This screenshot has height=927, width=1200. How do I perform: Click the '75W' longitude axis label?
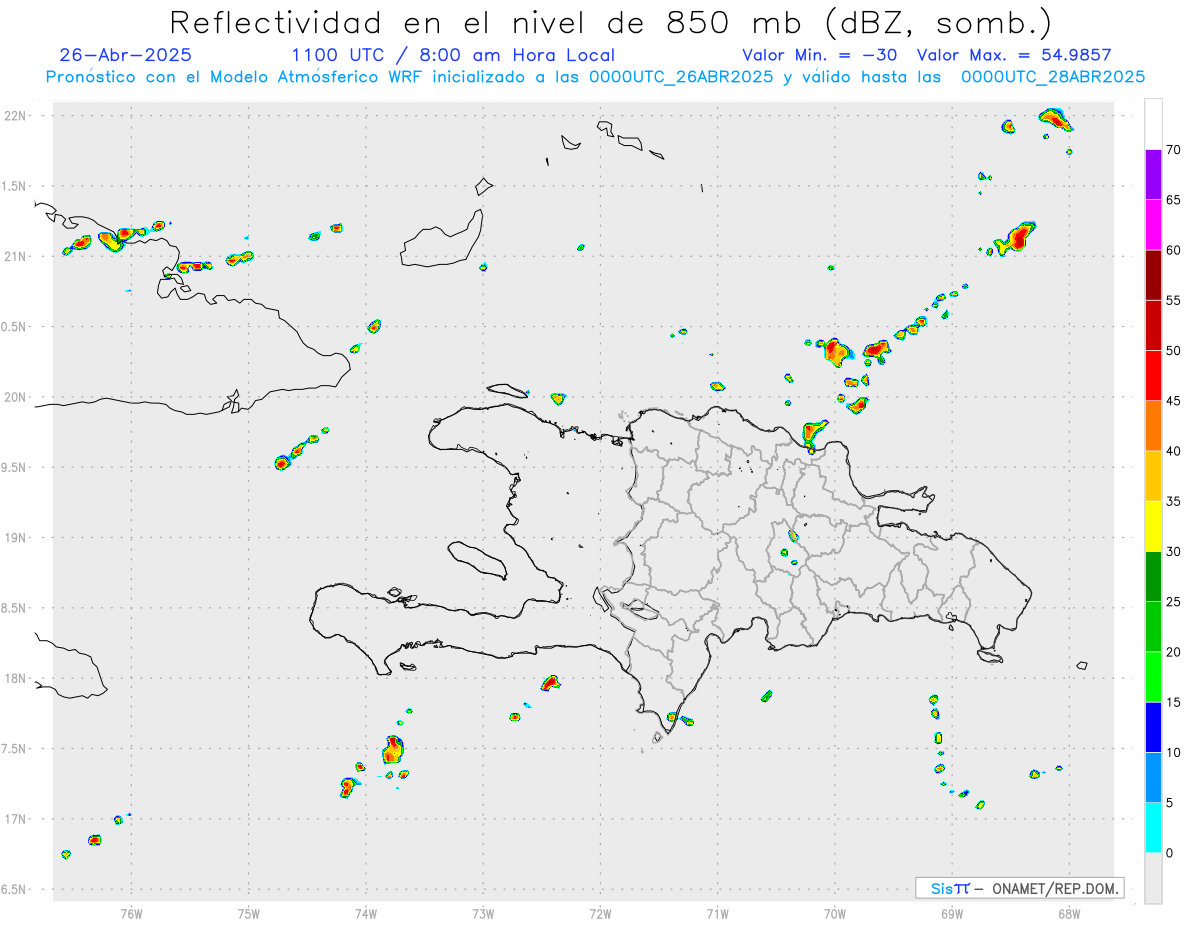pyautogui.click(x=249, y=913)
